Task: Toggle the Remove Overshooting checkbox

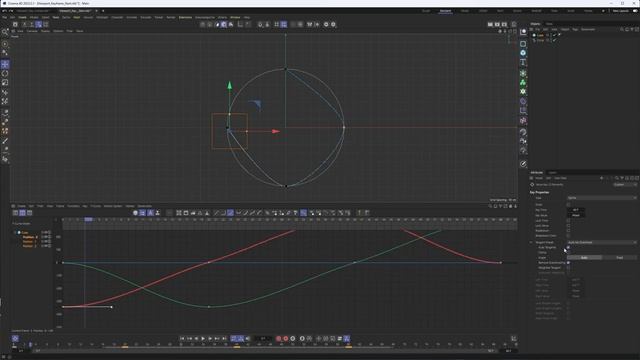Action: 568,262
